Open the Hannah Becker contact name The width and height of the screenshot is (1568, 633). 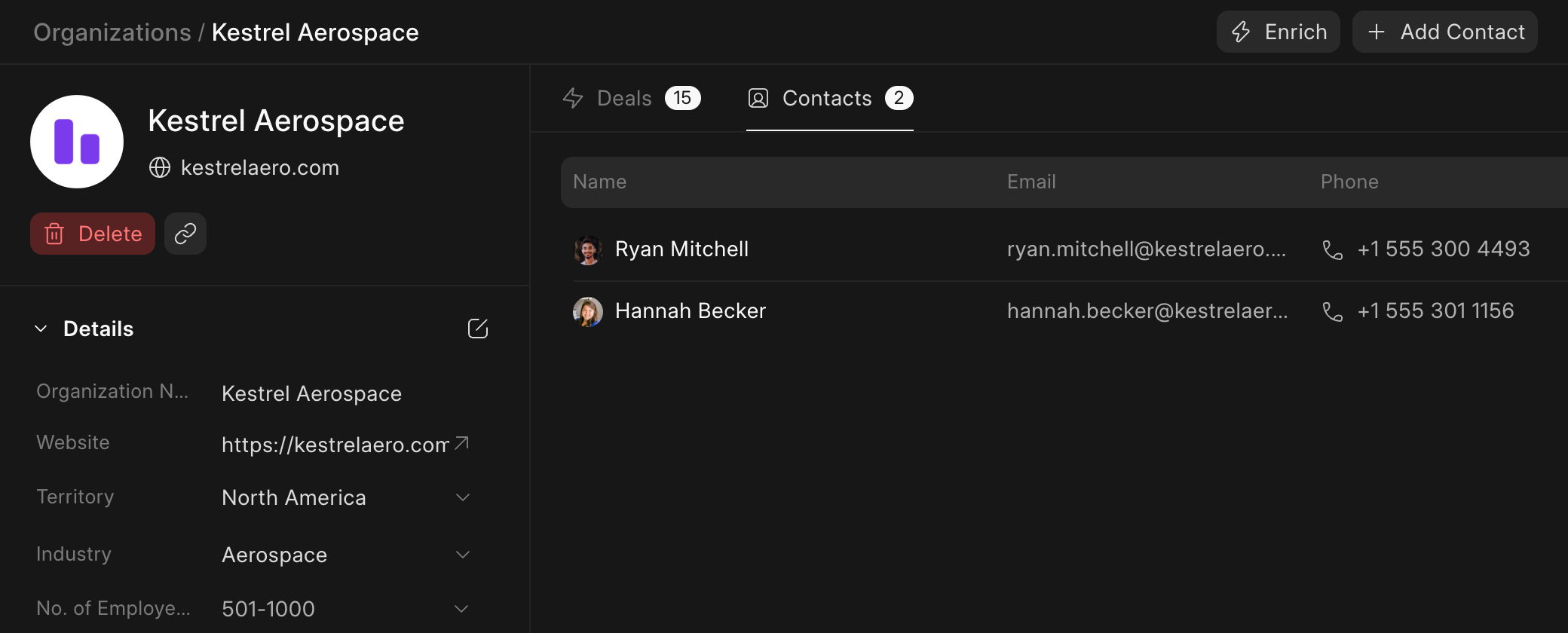691,311
